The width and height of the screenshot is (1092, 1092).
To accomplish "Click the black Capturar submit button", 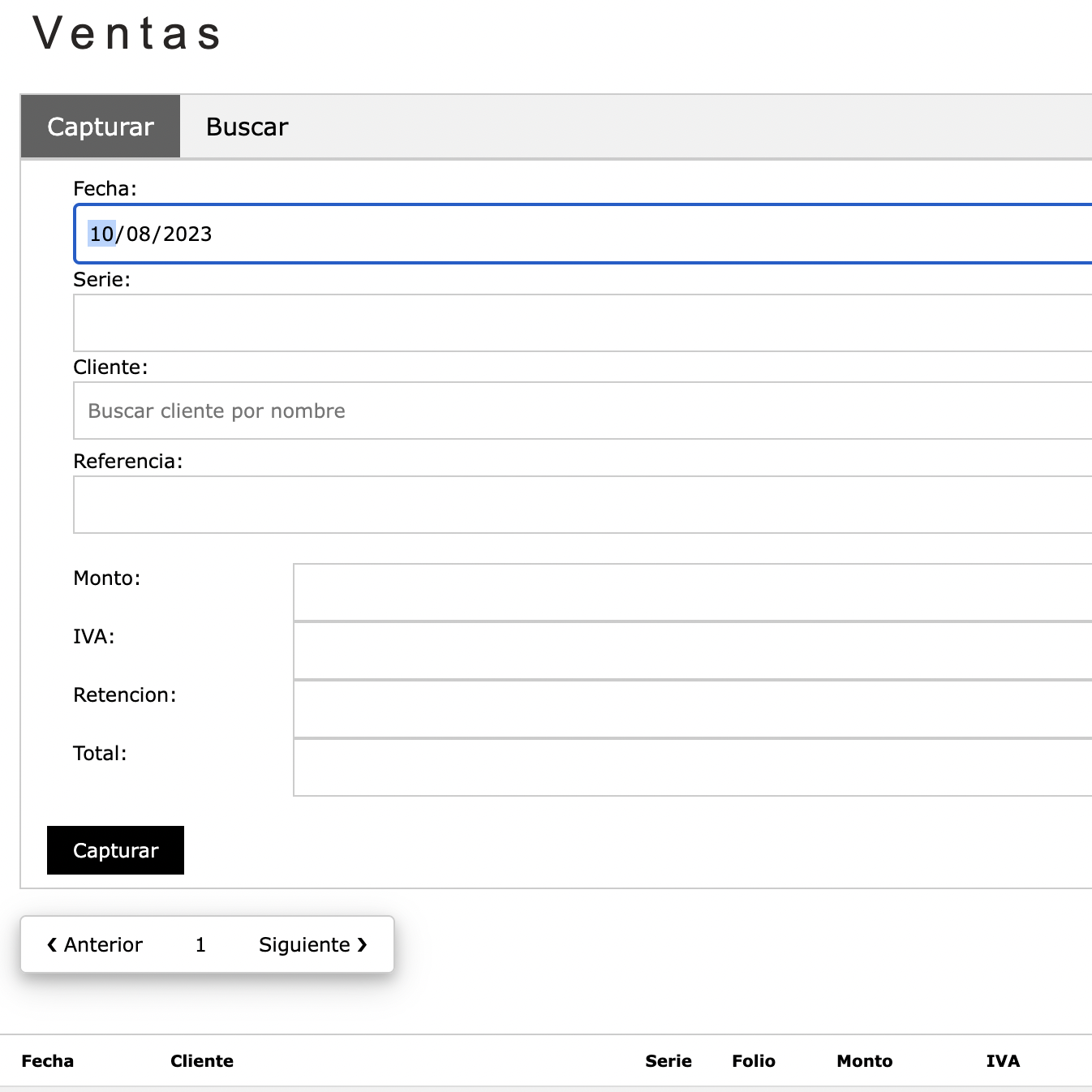I will 115,850.
